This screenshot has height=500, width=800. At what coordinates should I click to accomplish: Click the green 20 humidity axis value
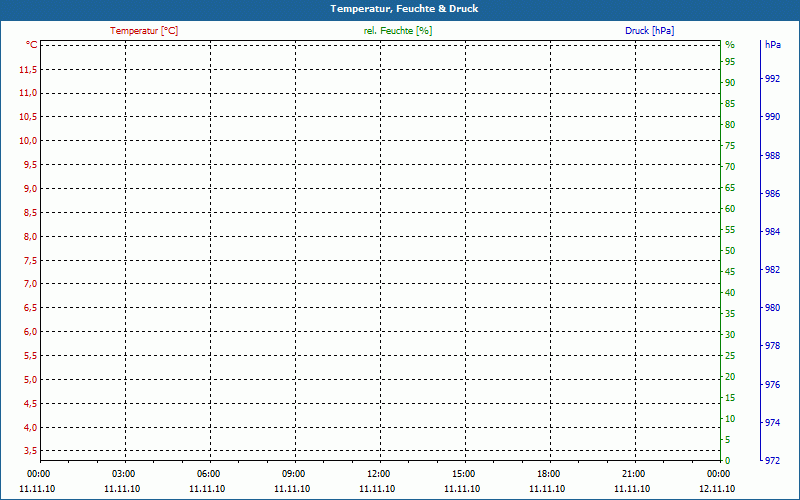730,377
